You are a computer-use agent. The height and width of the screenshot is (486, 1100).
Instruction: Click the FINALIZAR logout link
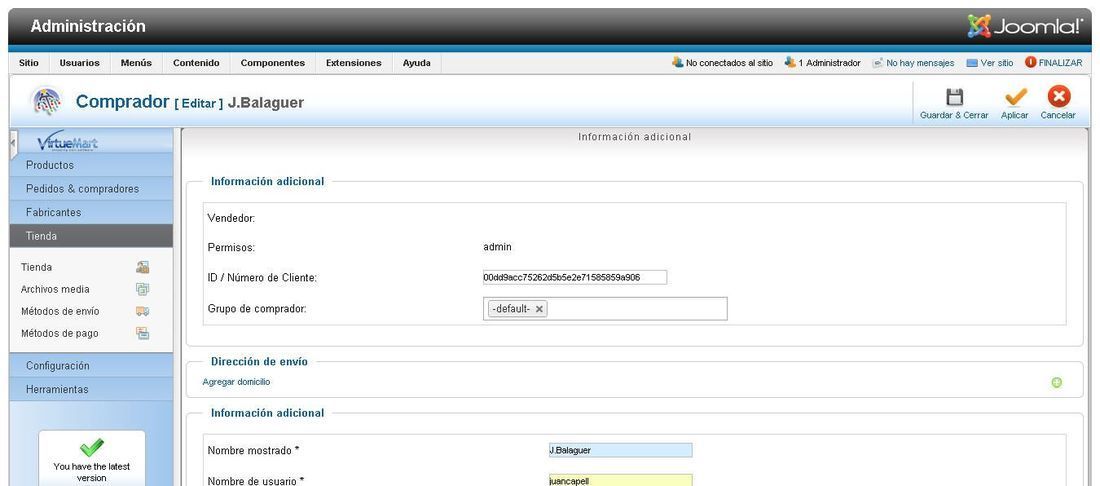(1060, 63)
